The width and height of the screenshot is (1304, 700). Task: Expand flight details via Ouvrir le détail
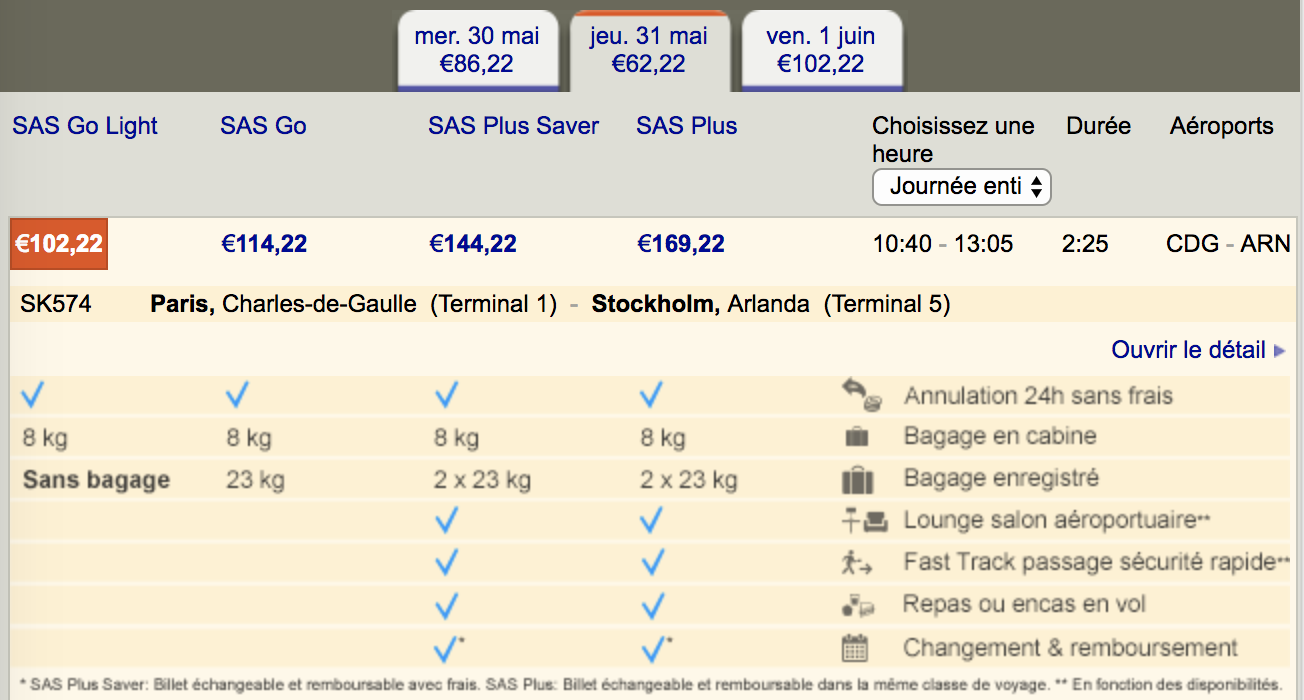[x=1189, y=350]
